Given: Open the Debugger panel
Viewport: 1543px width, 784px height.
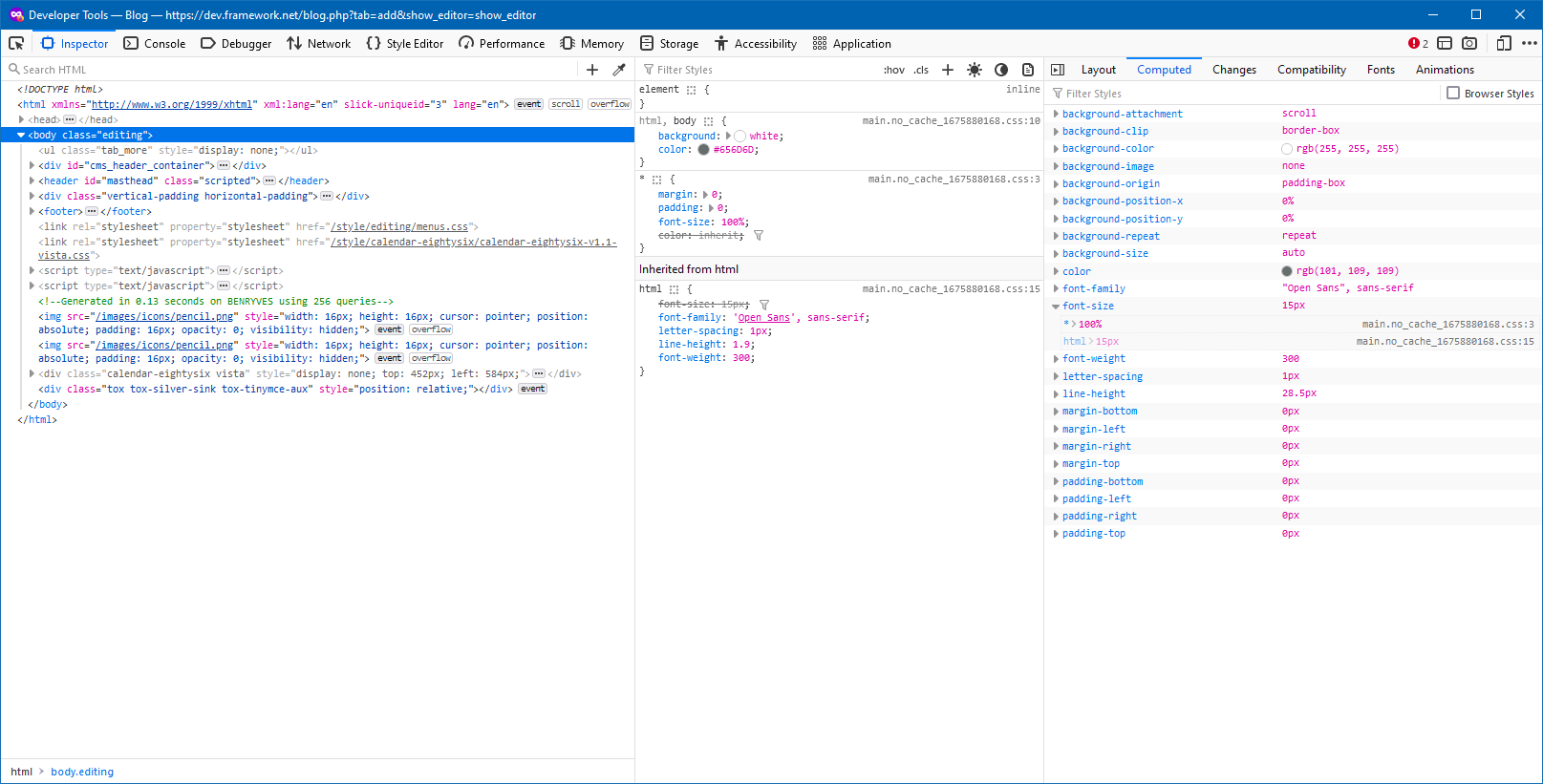Looking at the screenshot, I should tap(236, 43).
